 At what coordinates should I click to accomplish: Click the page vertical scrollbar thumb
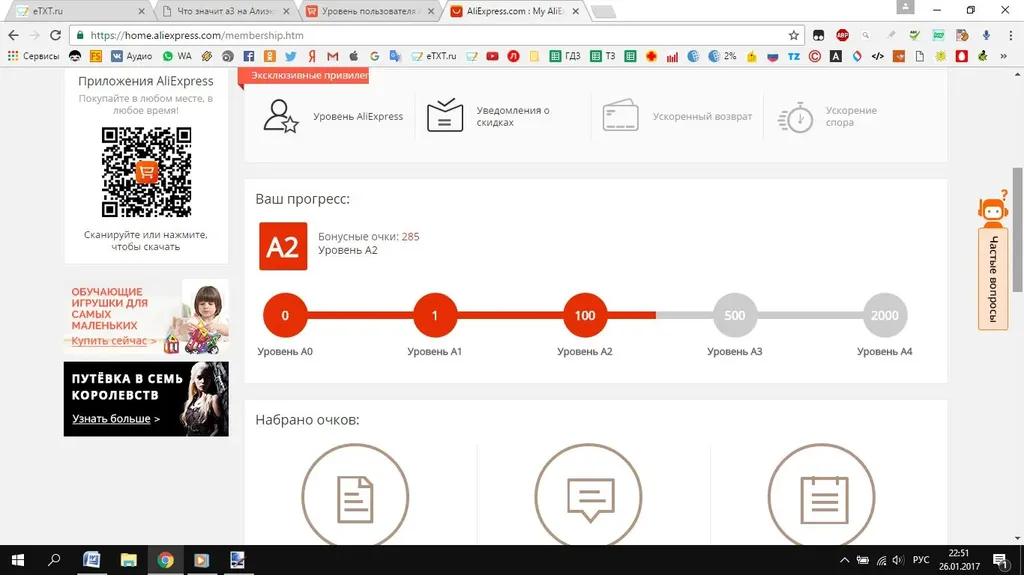tap(1017, 230)
